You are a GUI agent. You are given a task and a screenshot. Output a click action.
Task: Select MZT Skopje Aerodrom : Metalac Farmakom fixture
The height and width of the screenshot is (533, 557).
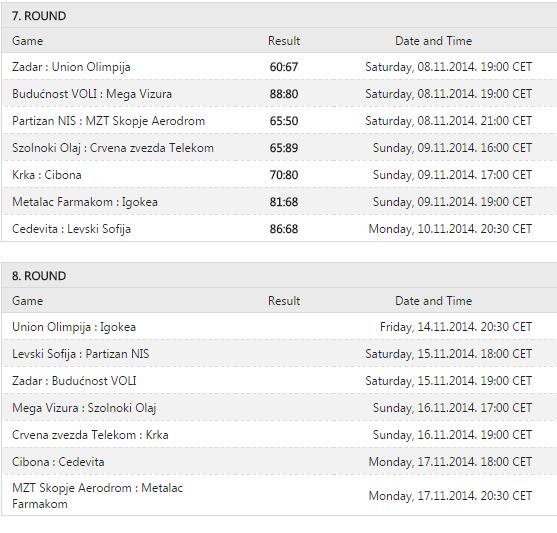point(97,496)
